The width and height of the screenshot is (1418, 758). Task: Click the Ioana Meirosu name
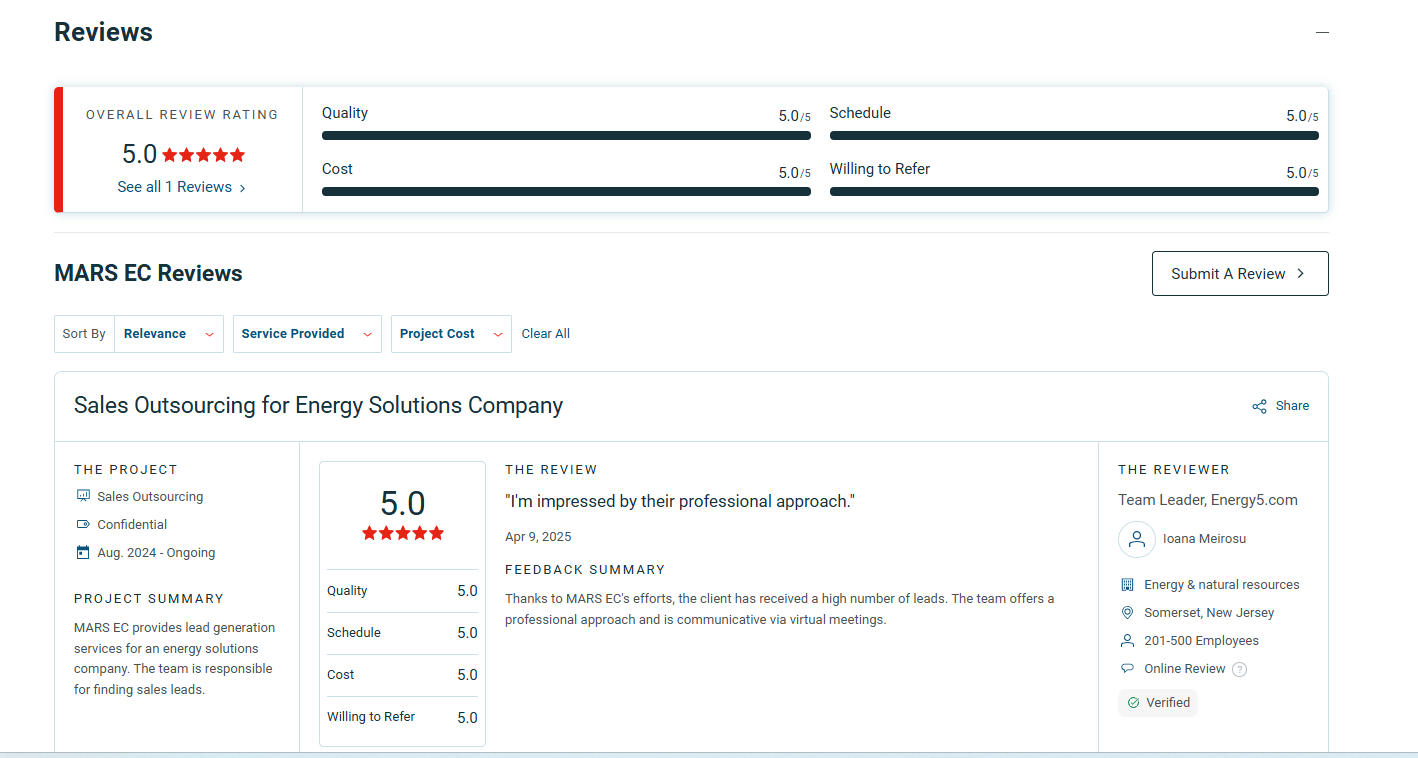point(1204,539)
